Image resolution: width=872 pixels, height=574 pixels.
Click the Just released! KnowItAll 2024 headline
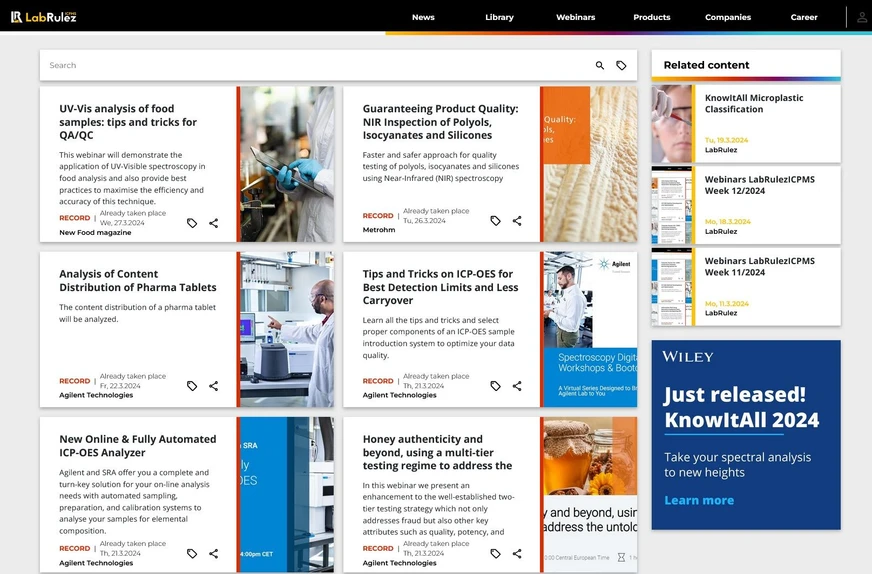741,407
